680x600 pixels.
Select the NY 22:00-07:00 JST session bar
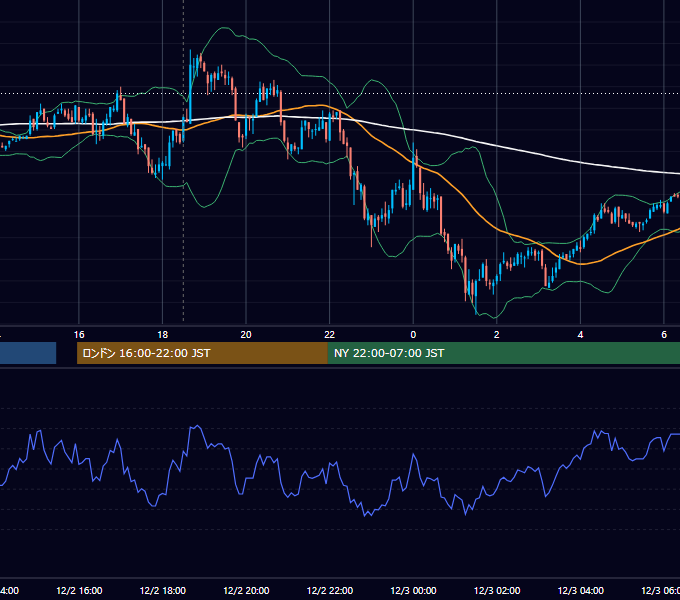[503, 353]
